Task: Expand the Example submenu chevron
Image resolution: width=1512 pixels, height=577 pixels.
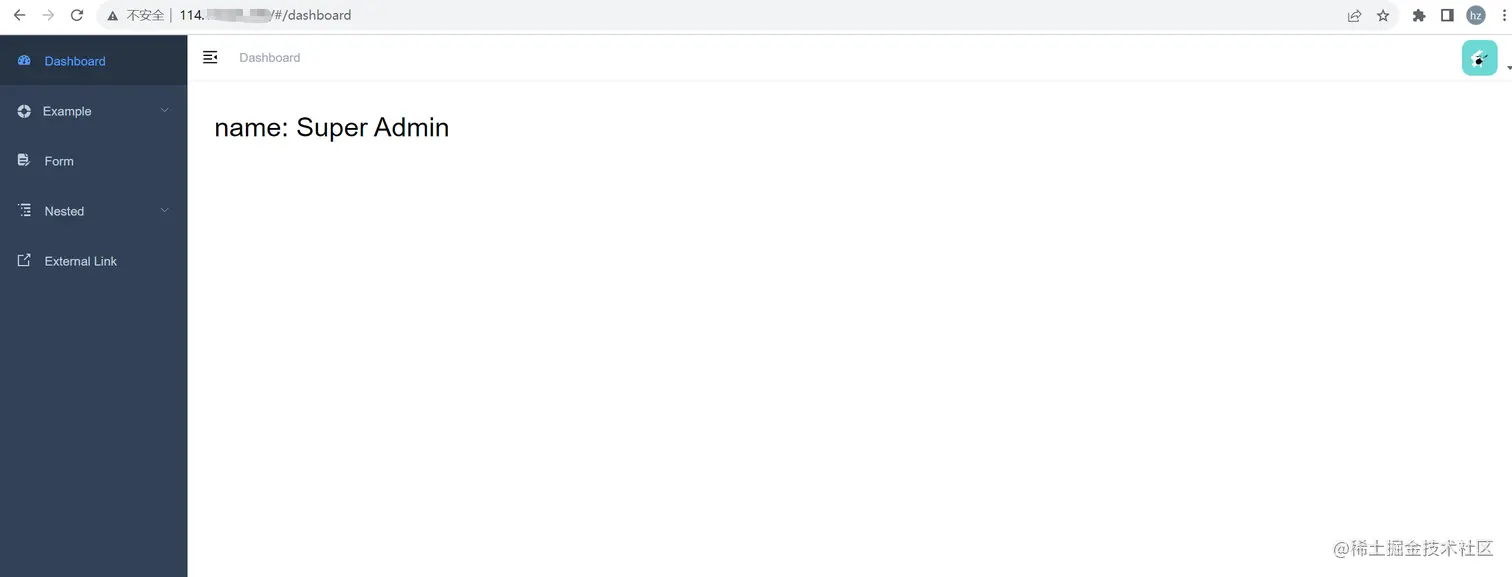Action: 165,110
